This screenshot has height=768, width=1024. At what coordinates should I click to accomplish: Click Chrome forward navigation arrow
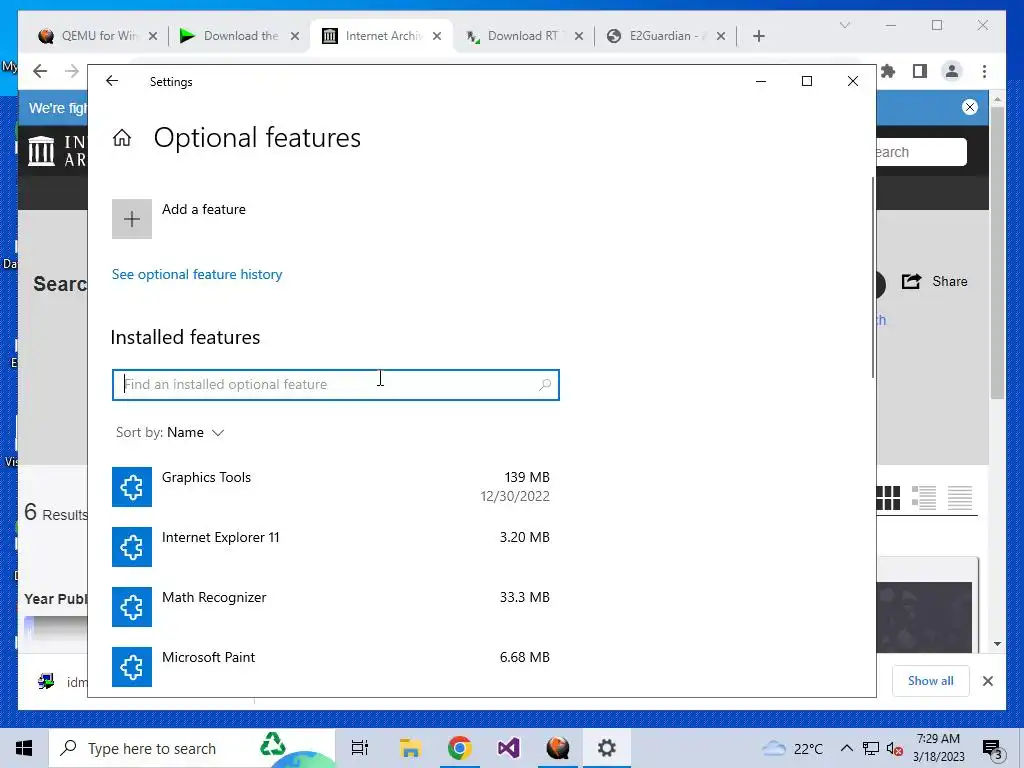72,71
